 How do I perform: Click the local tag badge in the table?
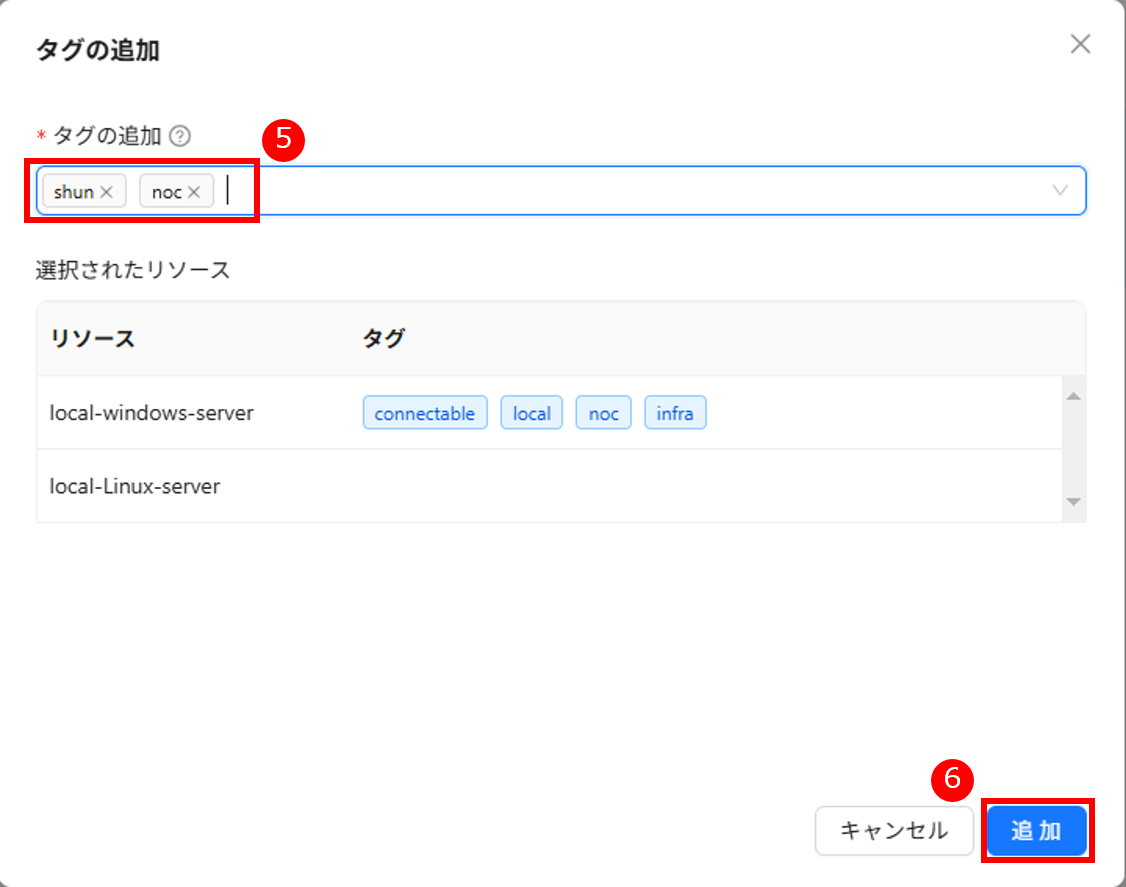tap(531, 413)
